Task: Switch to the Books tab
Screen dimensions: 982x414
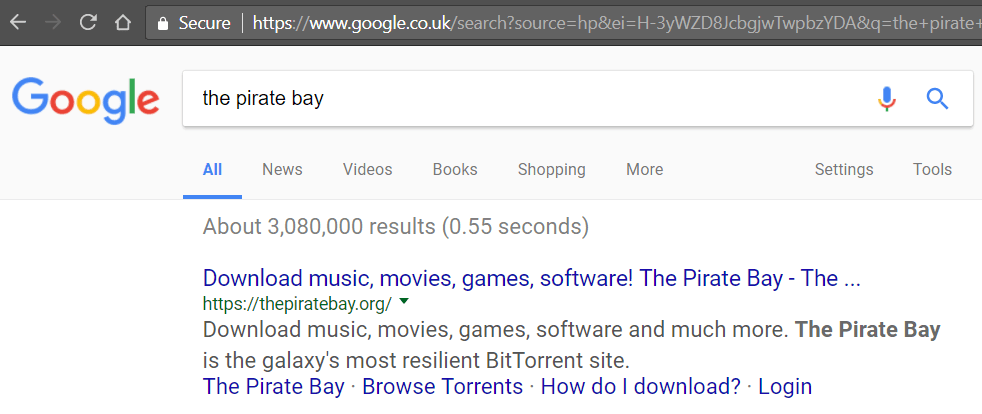Action: pyautogui.click(x=455, y=170)
